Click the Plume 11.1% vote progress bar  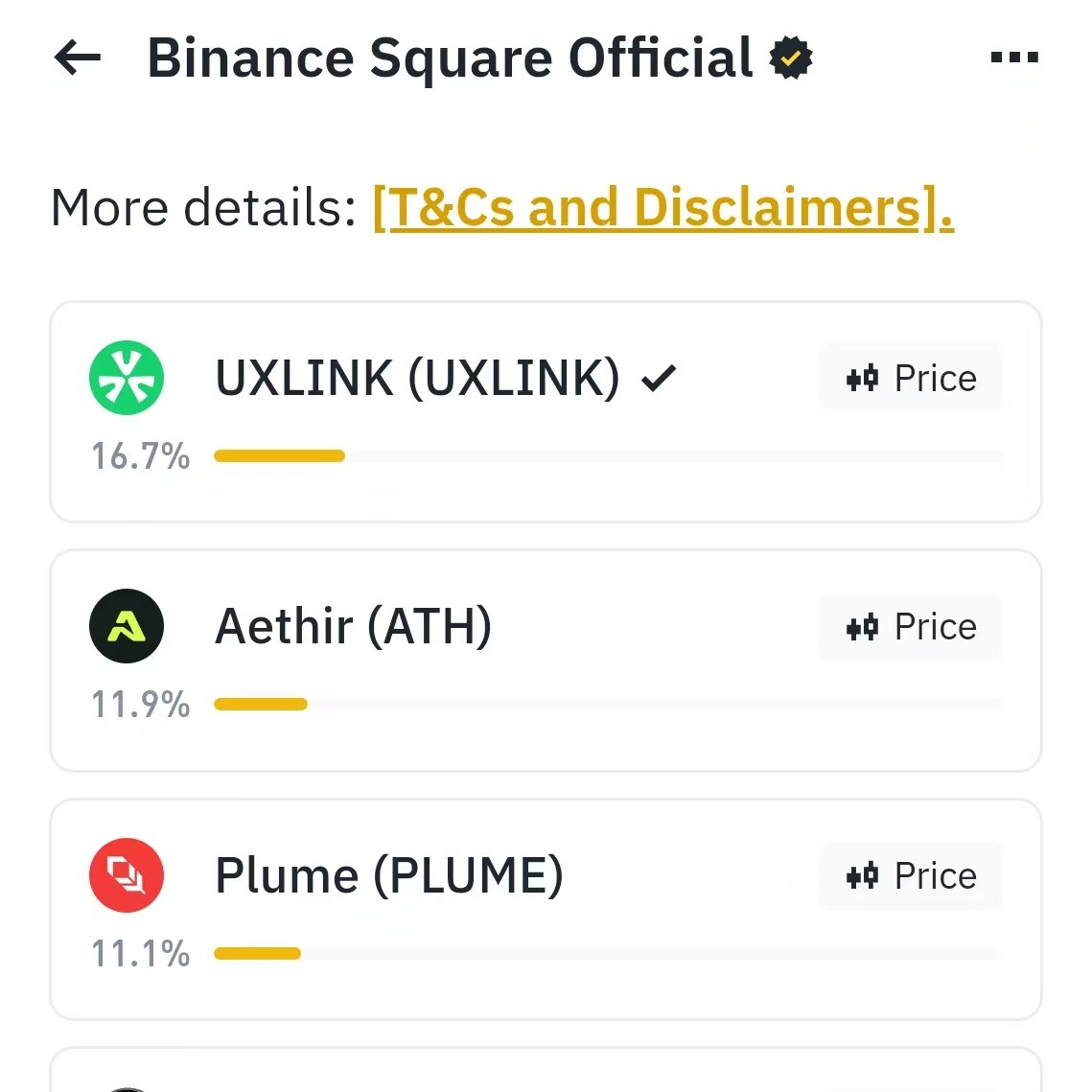coord(608,953)
